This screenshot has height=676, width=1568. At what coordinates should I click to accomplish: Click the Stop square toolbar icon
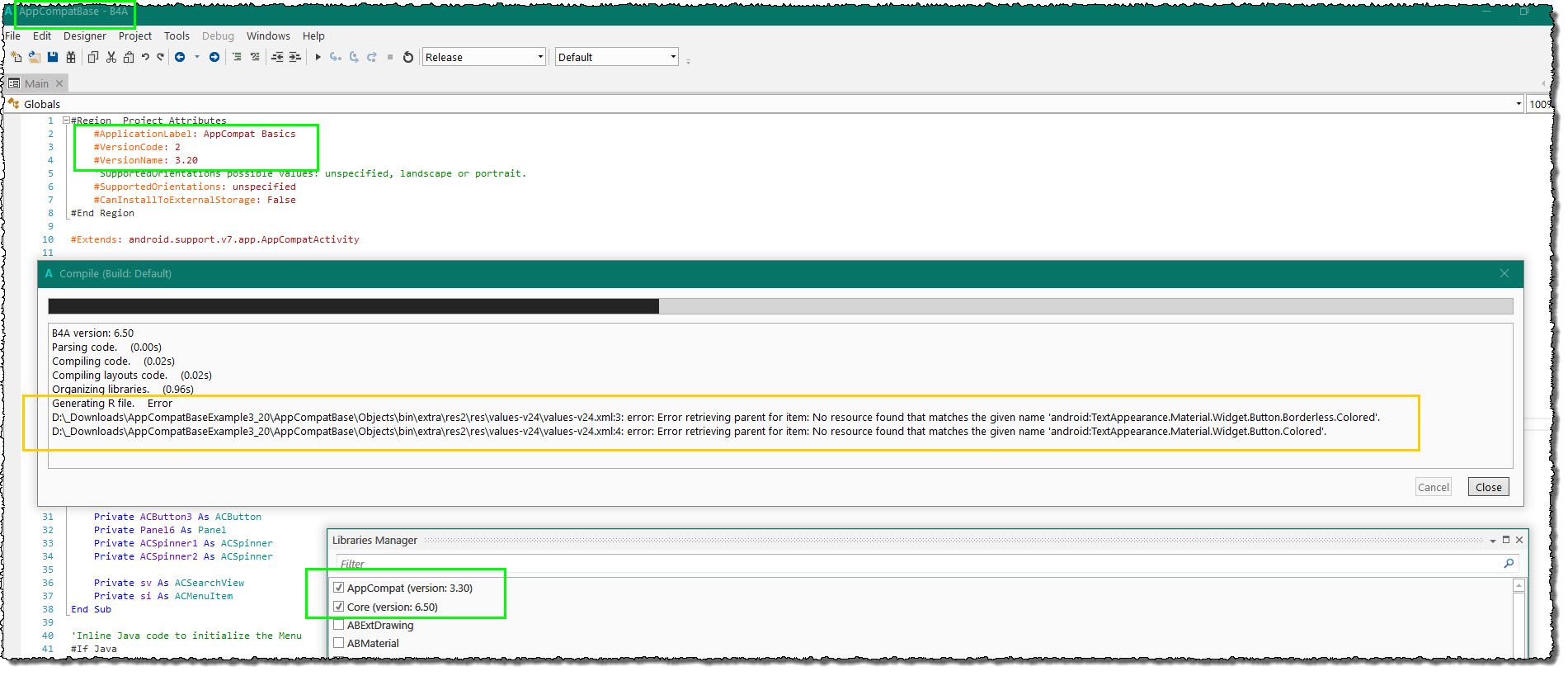point(390,57)
